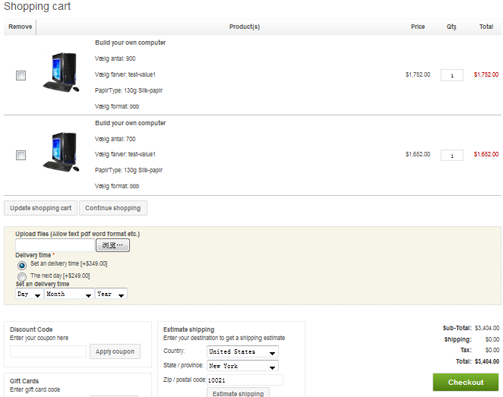Screen dimensions: 503x397
Task: Open the Day dropdown
Action: coord(29,294)
